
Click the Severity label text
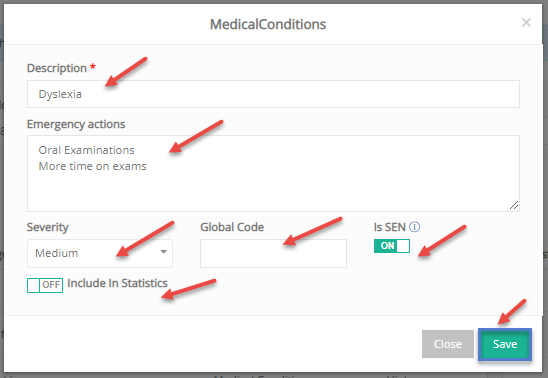click(x=48, y=227)
